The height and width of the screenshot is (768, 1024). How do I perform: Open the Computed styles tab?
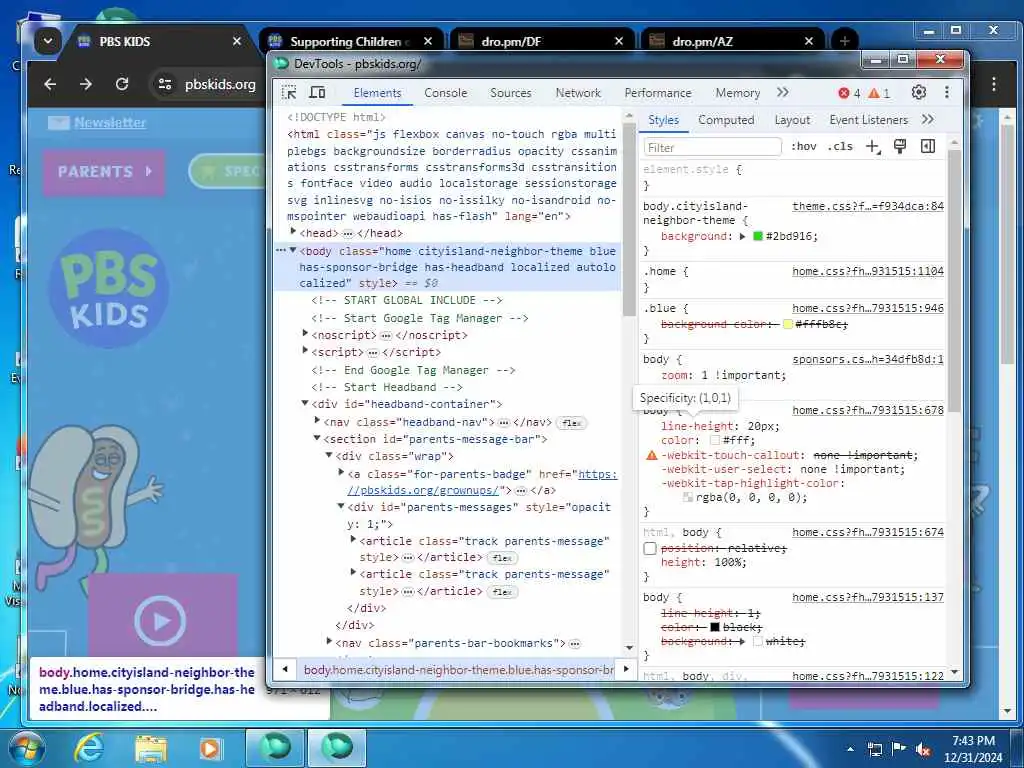(726, 120)
